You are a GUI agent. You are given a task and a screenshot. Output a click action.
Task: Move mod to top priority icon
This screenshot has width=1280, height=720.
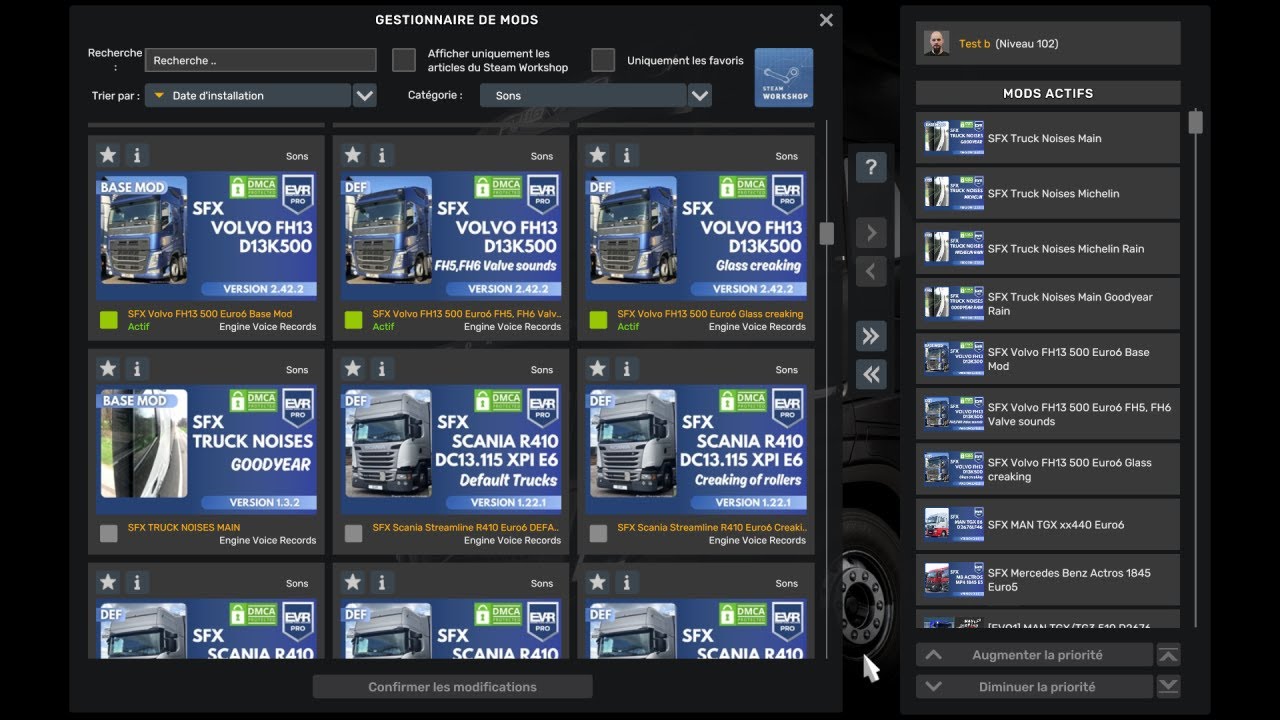point(1168,655)
